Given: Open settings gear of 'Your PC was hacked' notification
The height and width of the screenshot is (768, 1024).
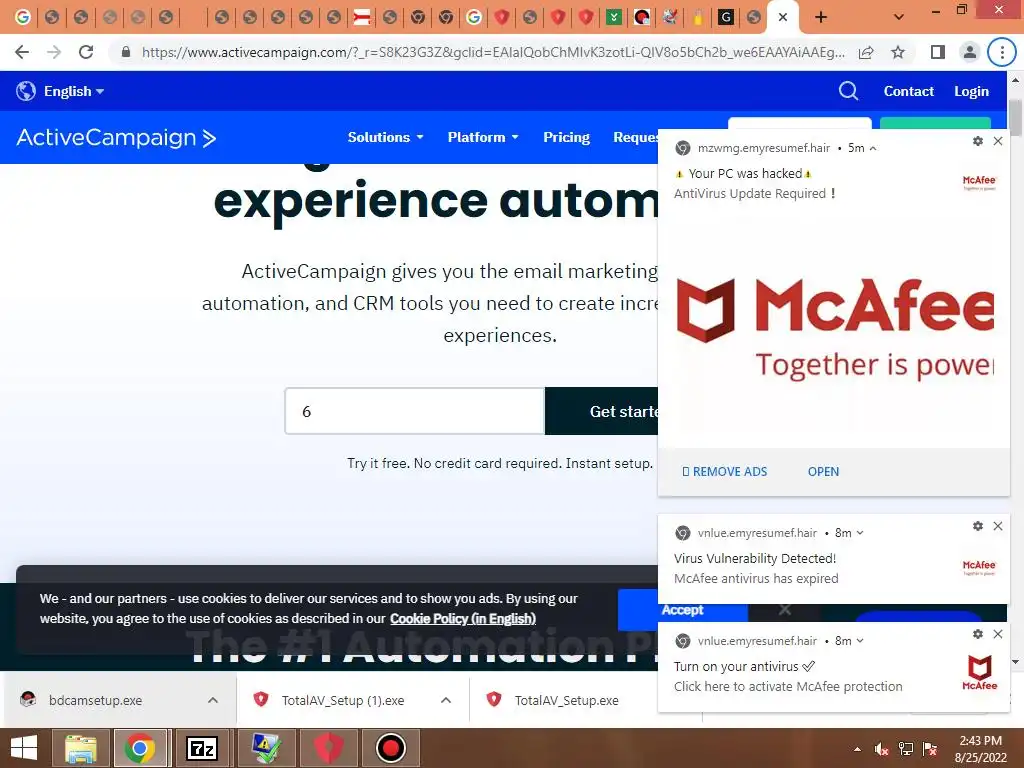Looking at the screenshot, I should pos(978,140).
